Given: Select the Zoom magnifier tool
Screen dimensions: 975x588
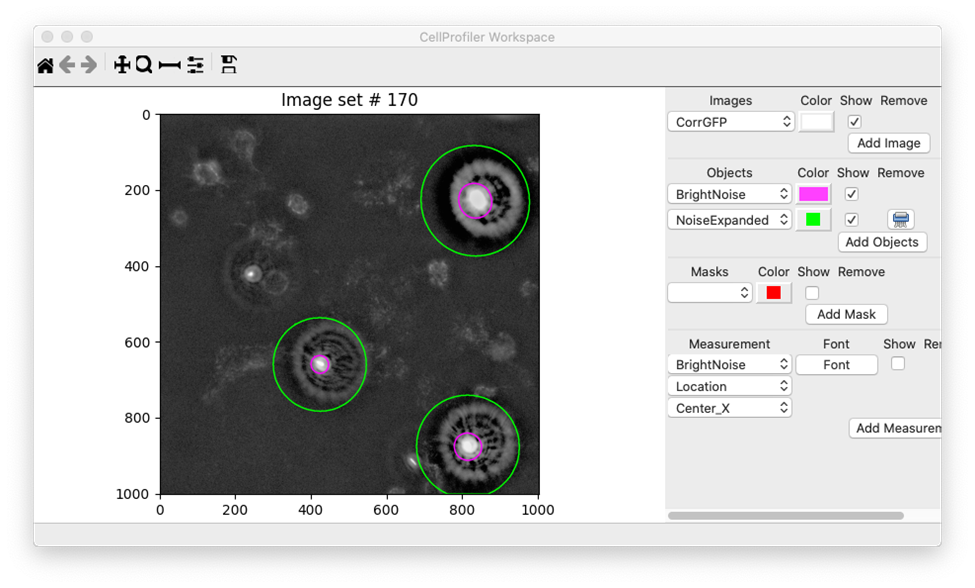Looking at the screenshot, I should [144, 65].
